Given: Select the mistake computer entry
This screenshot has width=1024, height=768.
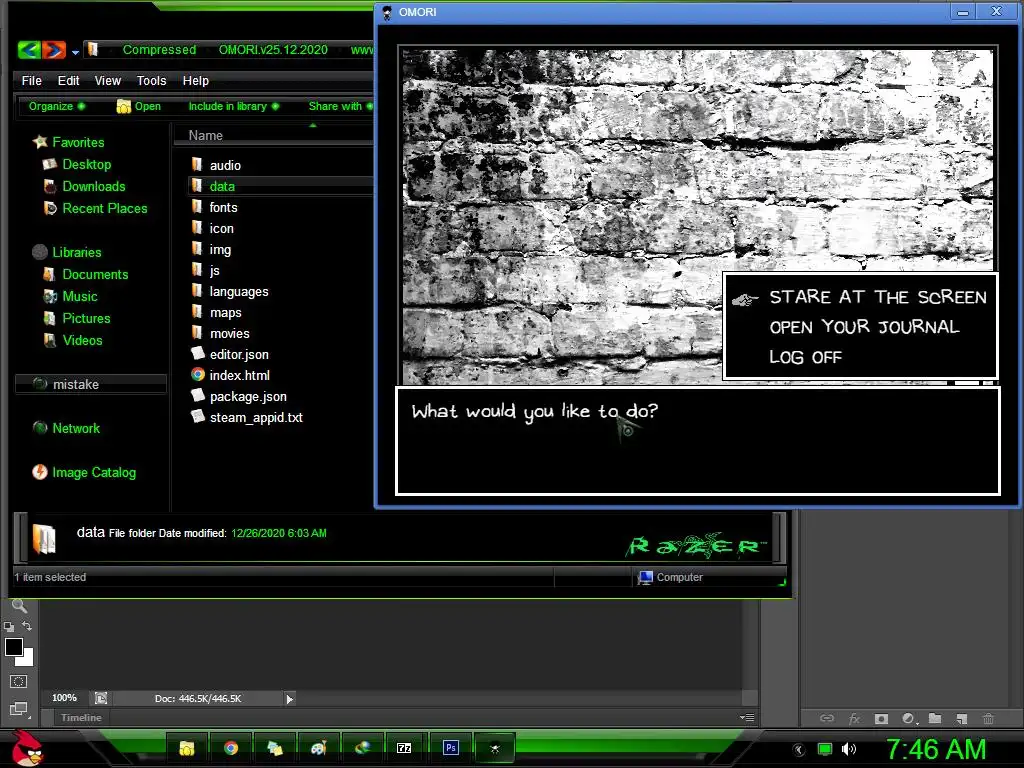Looking at the screenshot, I should 90,384.
